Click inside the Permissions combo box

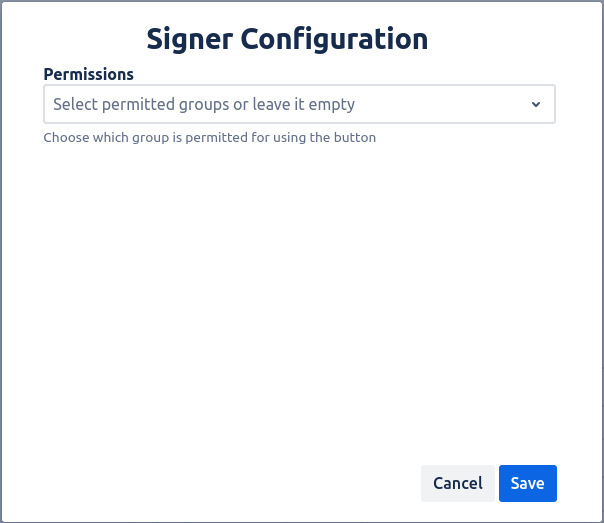(298, 104)
